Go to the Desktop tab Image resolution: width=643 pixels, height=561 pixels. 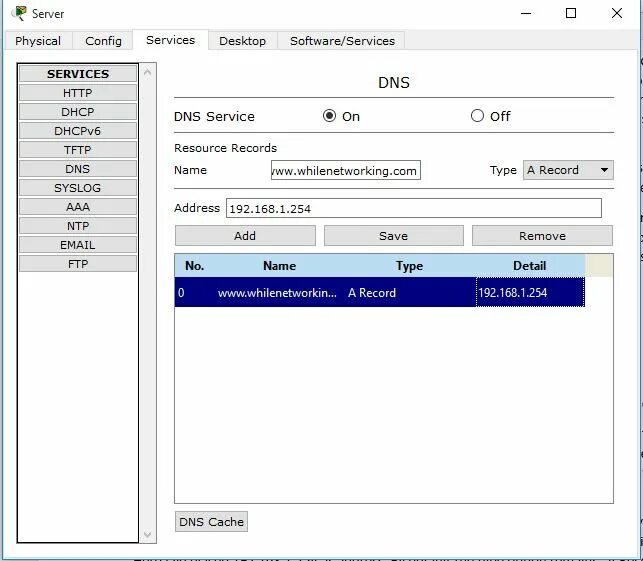click(x=242, y=41)
